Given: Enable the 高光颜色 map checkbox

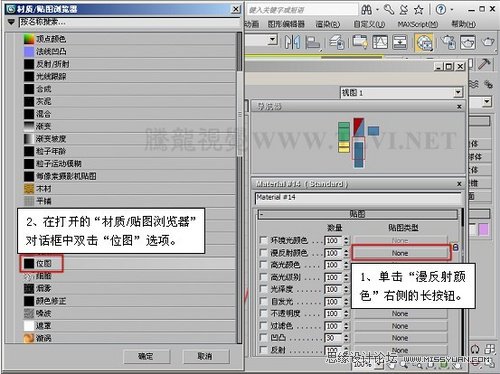Looking at the screenshot, I should pos(263,265).
